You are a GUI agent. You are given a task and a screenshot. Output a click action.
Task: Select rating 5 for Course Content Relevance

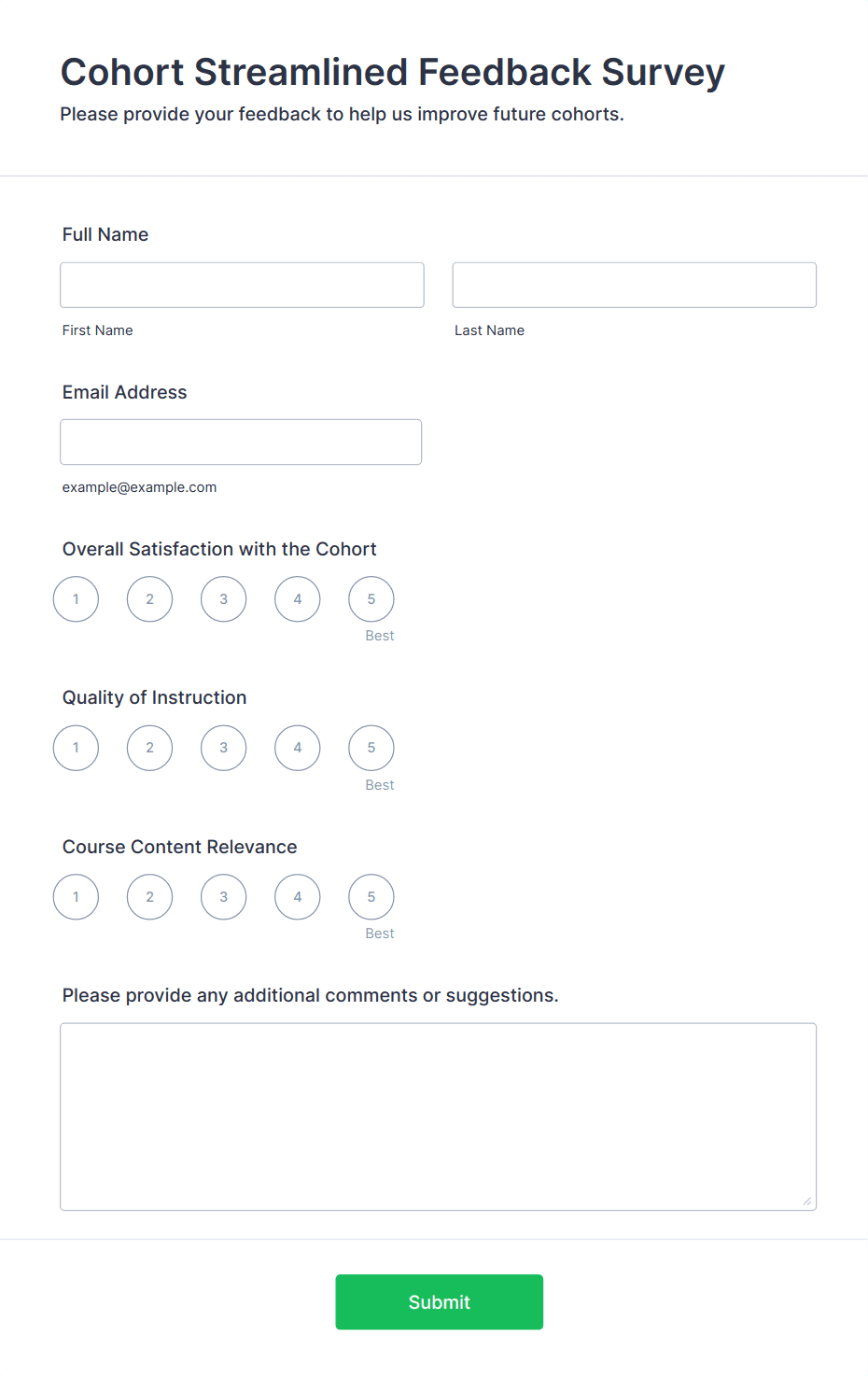pyautogui.click(x=371, y=896)
